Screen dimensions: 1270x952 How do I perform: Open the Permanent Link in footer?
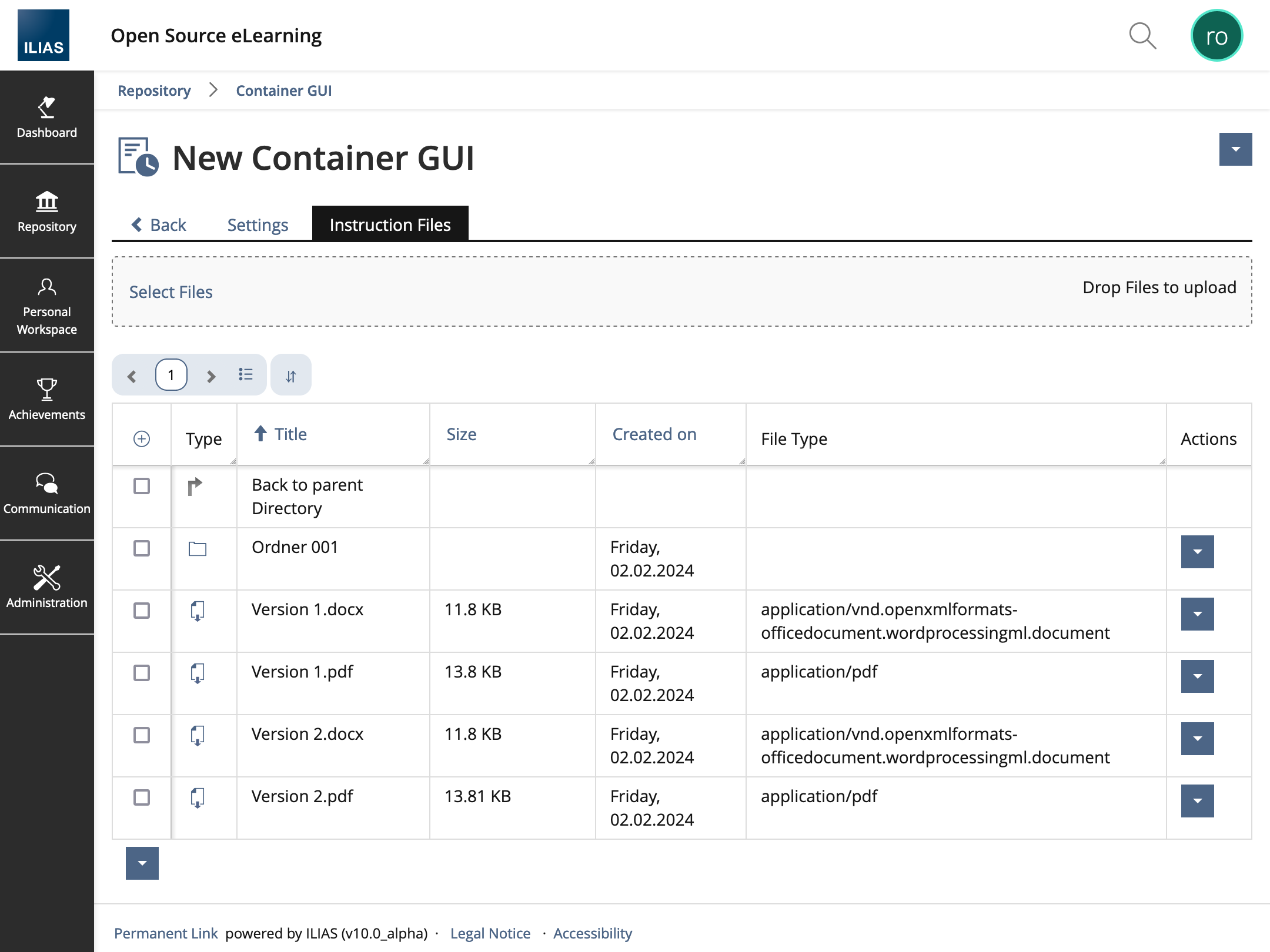click(166, 933)
